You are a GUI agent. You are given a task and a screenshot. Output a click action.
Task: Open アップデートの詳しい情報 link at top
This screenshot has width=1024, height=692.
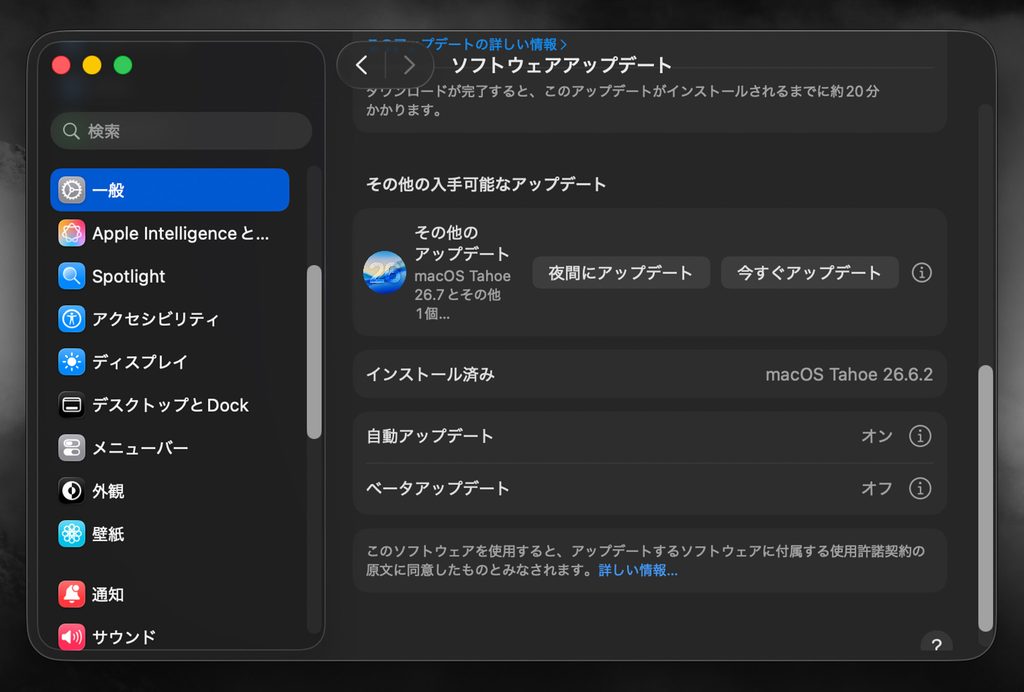point(467,44)
